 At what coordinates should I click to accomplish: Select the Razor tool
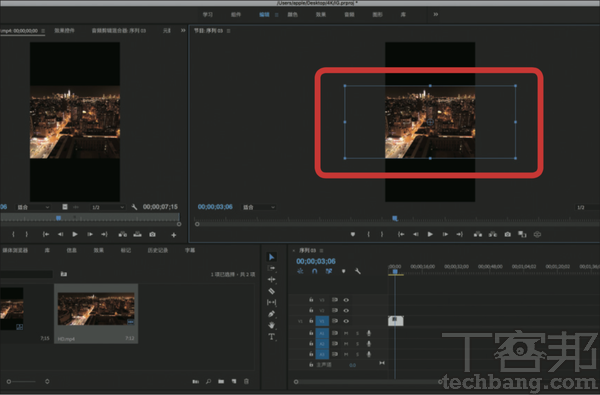(x=271, y=291)
